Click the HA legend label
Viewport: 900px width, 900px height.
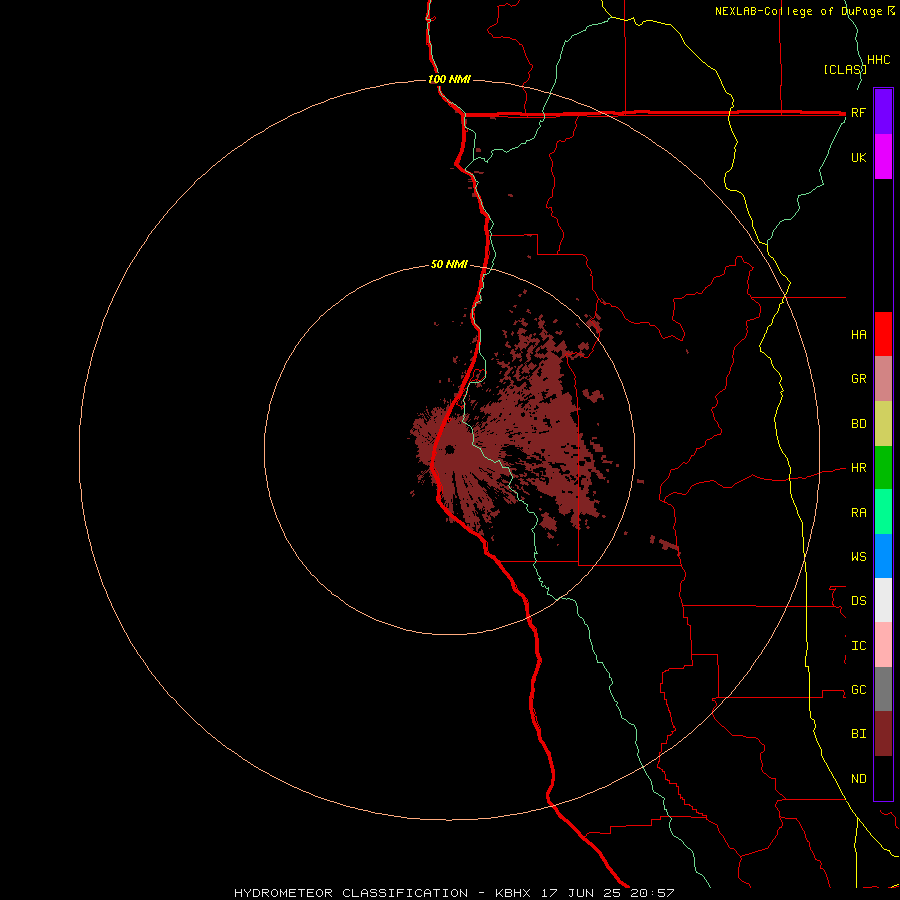[x=858, y=335]
